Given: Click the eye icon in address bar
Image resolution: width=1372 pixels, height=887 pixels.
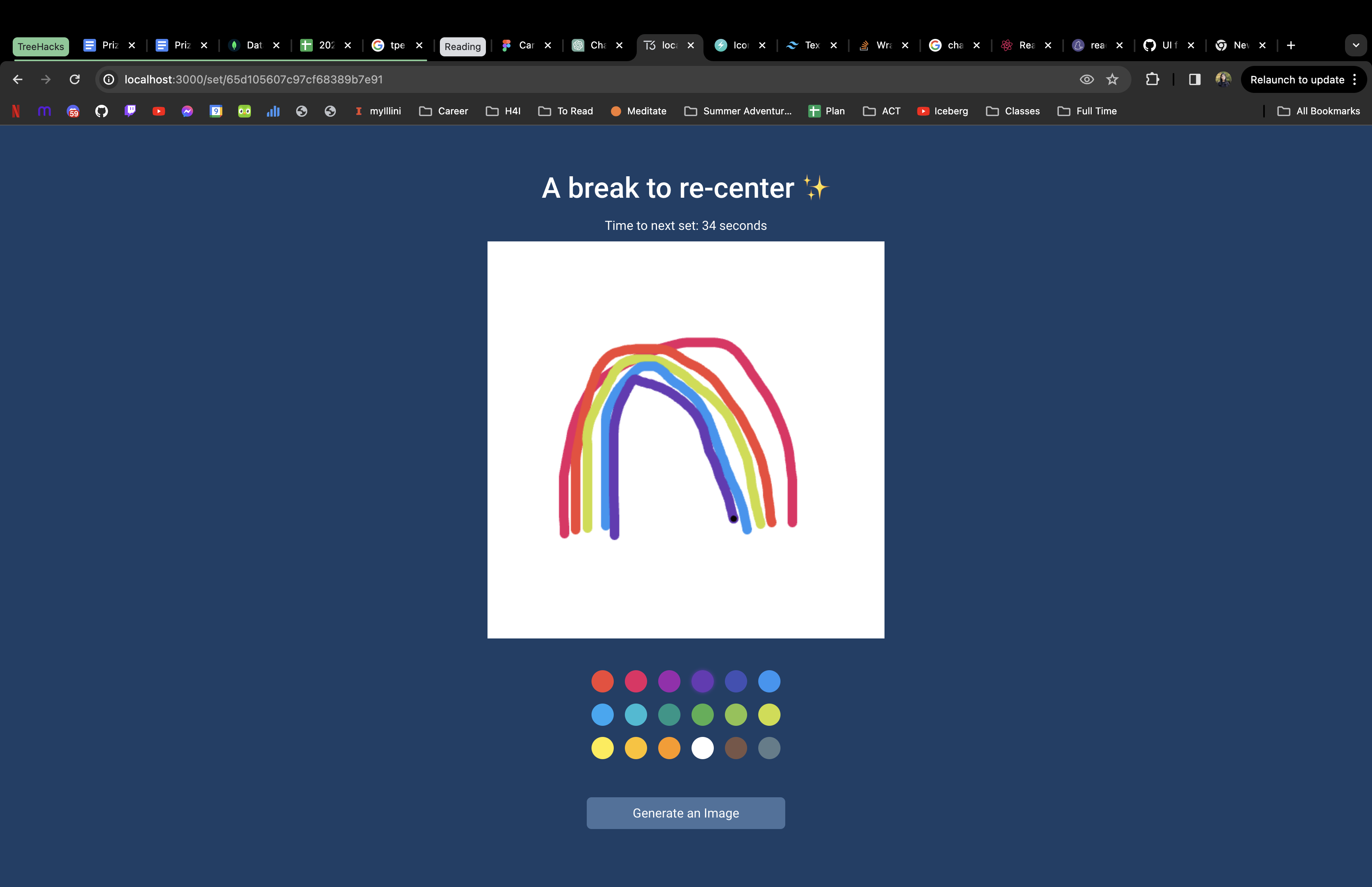Looking at the screenshot, I should point(1086,79).
